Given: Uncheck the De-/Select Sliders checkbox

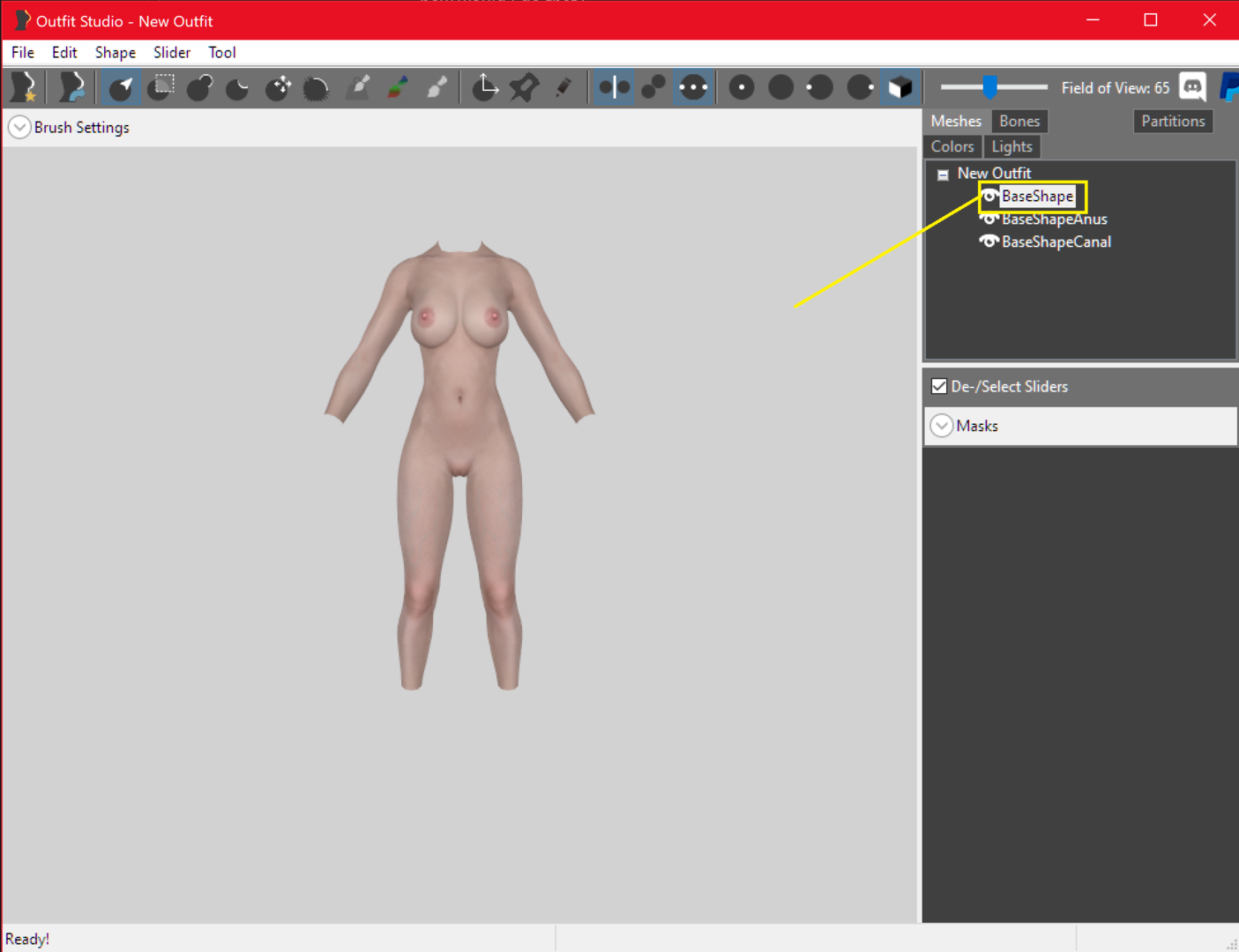Looking at the screenshot, I should click(939, 386).
